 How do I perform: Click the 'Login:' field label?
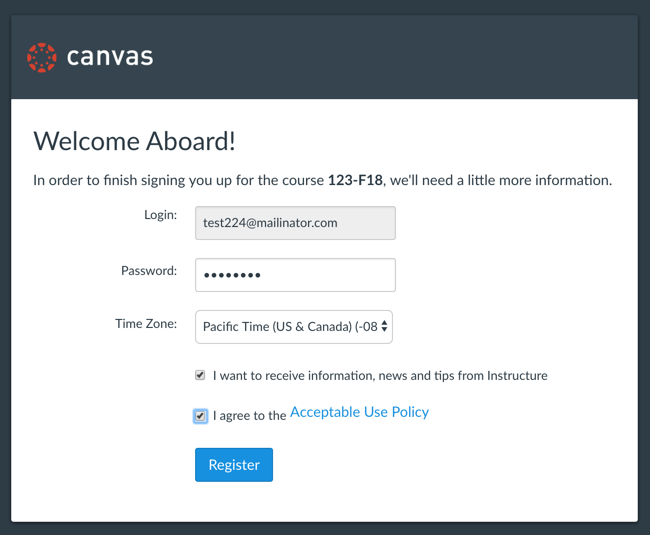pyautogui.click(x=160, y=215)
